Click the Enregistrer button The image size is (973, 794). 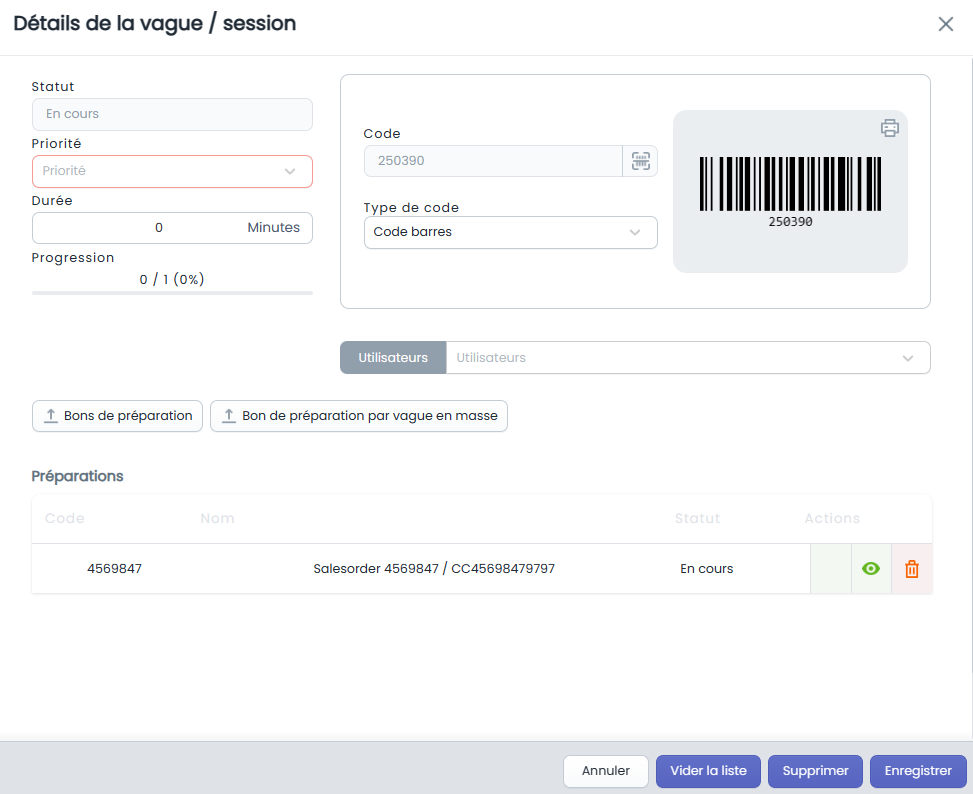tap(918, 771)
